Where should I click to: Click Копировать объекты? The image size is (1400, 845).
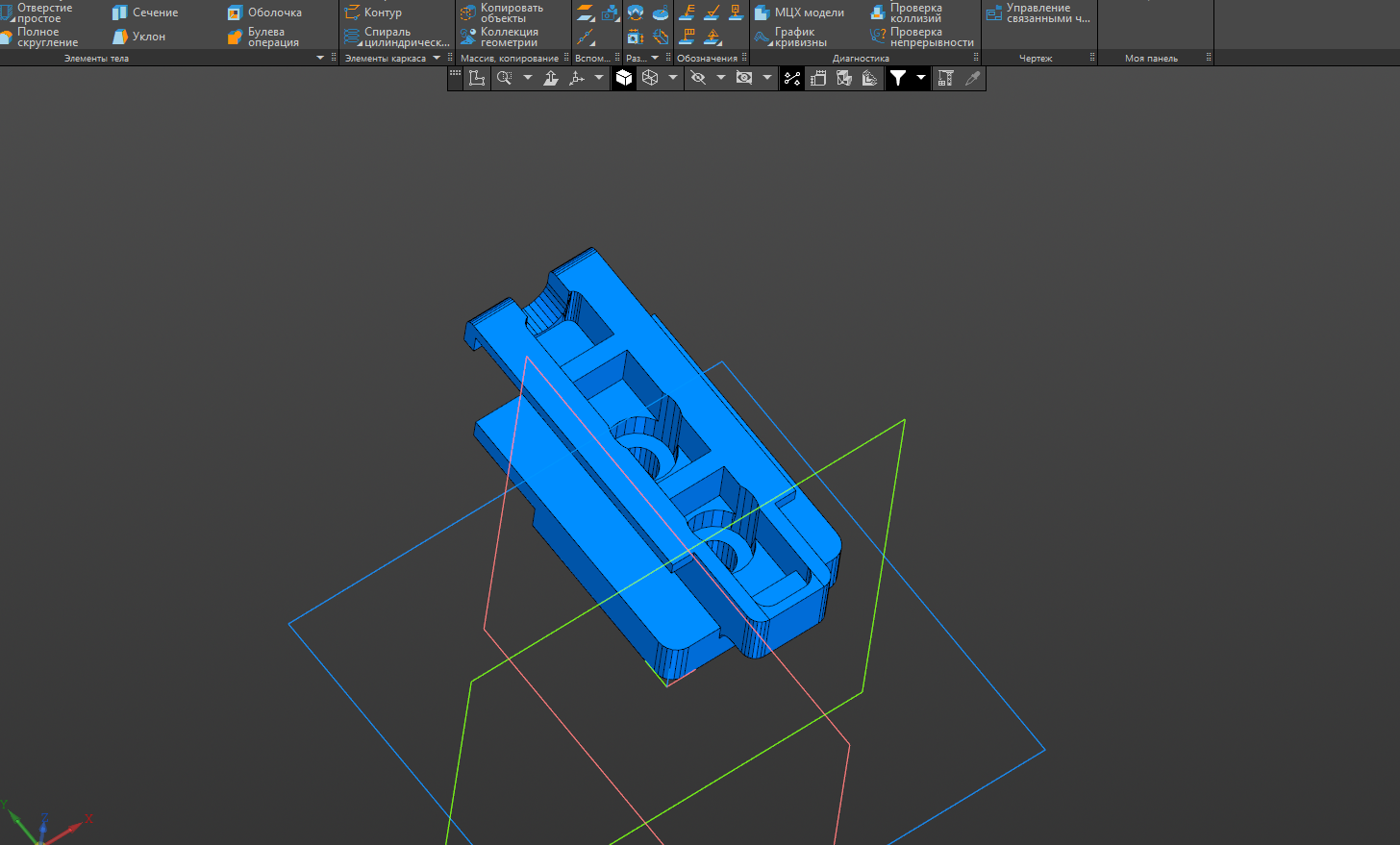pyautogui.click(x=501, y=12)
